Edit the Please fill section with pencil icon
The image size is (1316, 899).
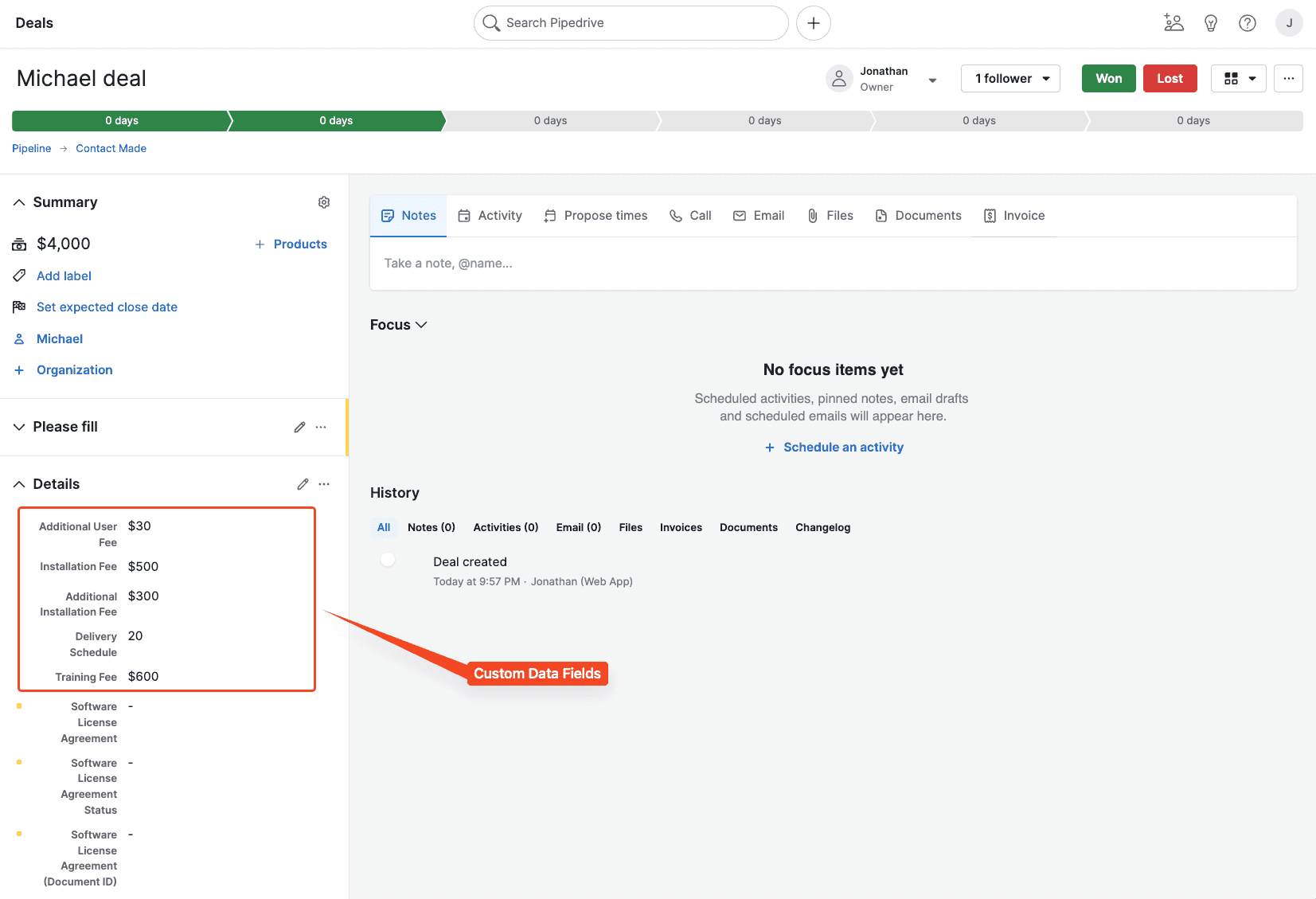point(299,427)
